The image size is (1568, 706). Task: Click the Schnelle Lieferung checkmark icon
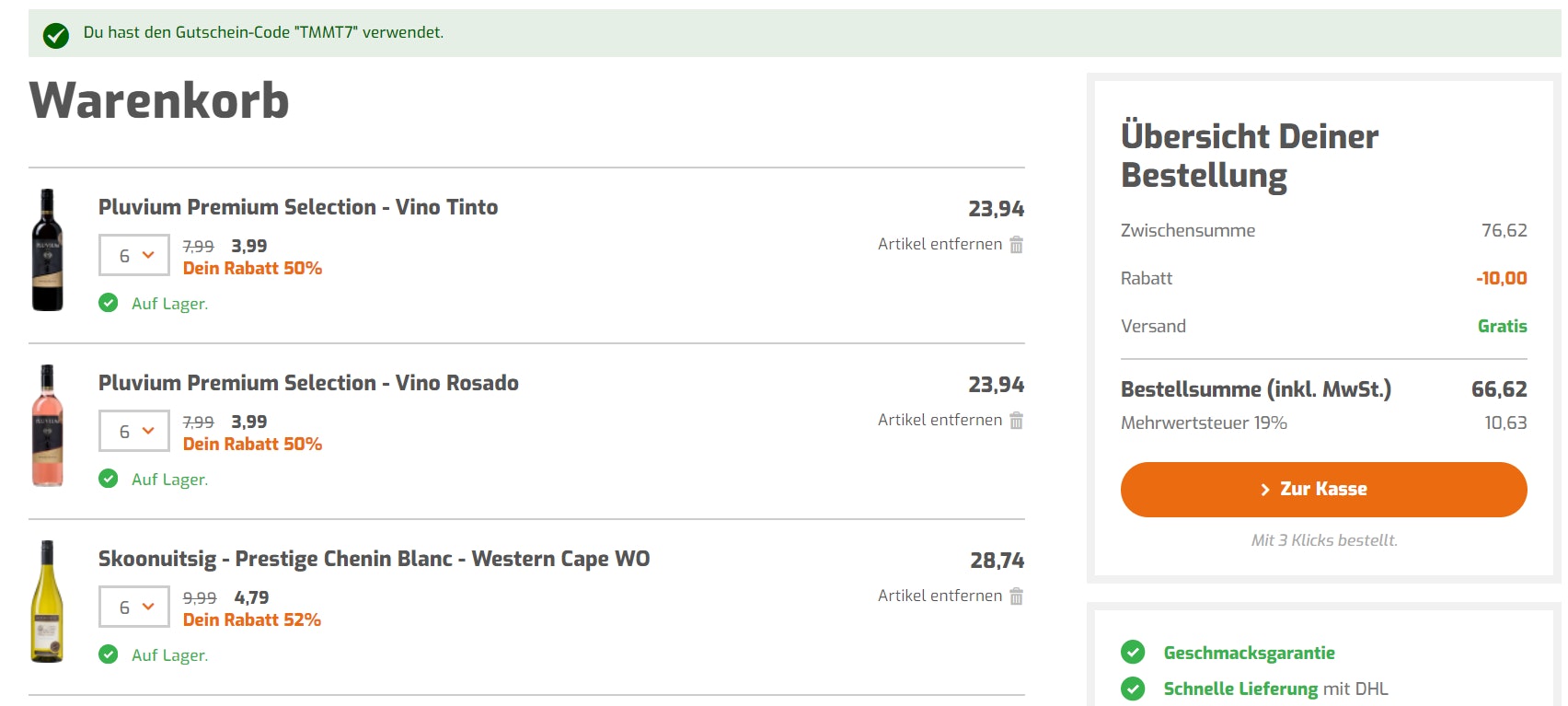(1133, 689)
